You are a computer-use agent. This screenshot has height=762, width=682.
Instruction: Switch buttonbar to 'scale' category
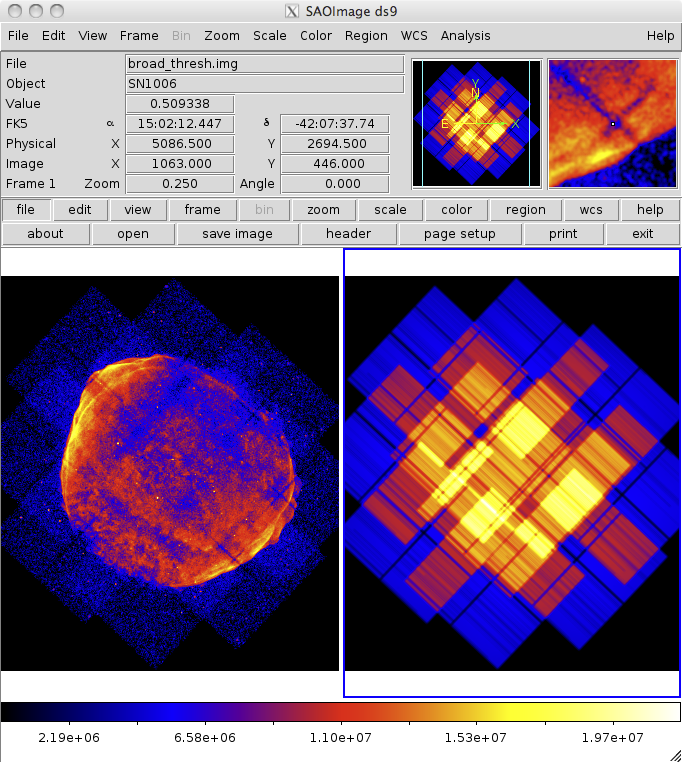pyautogui.click(x=390, y=210)
